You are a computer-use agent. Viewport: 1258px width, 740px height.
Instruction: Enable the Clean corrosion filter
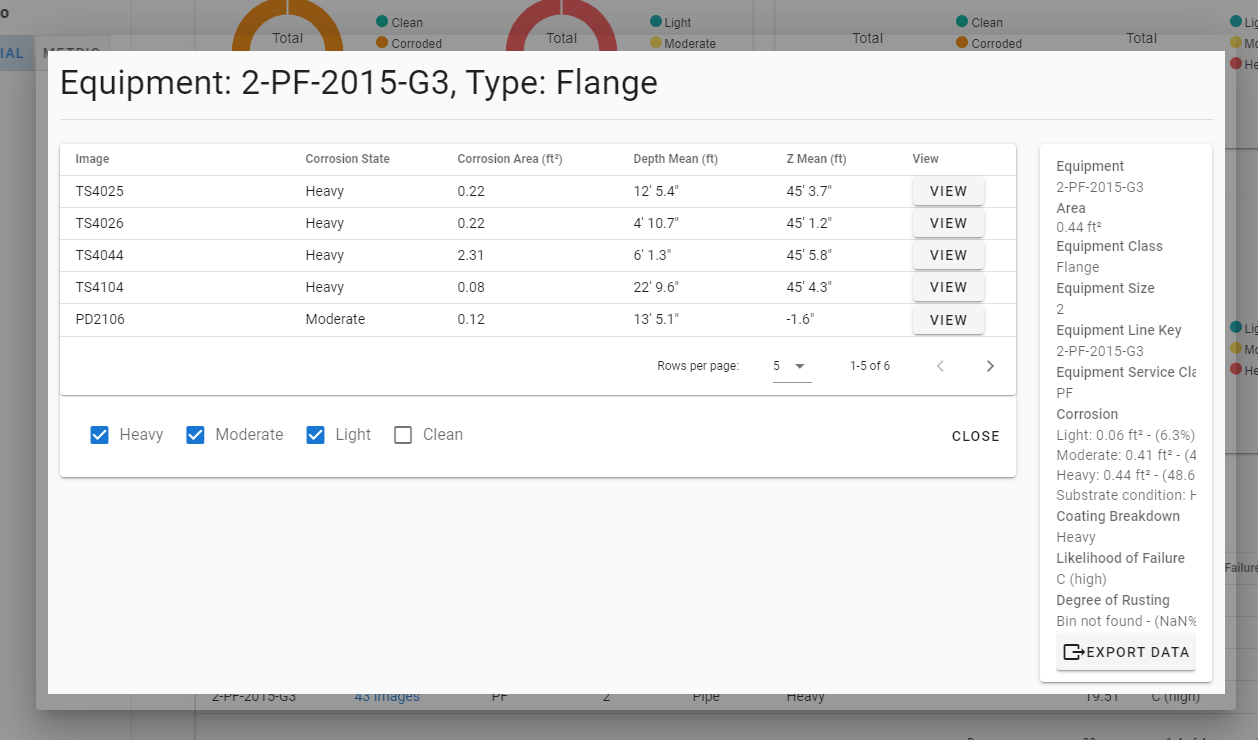[403, 435]
